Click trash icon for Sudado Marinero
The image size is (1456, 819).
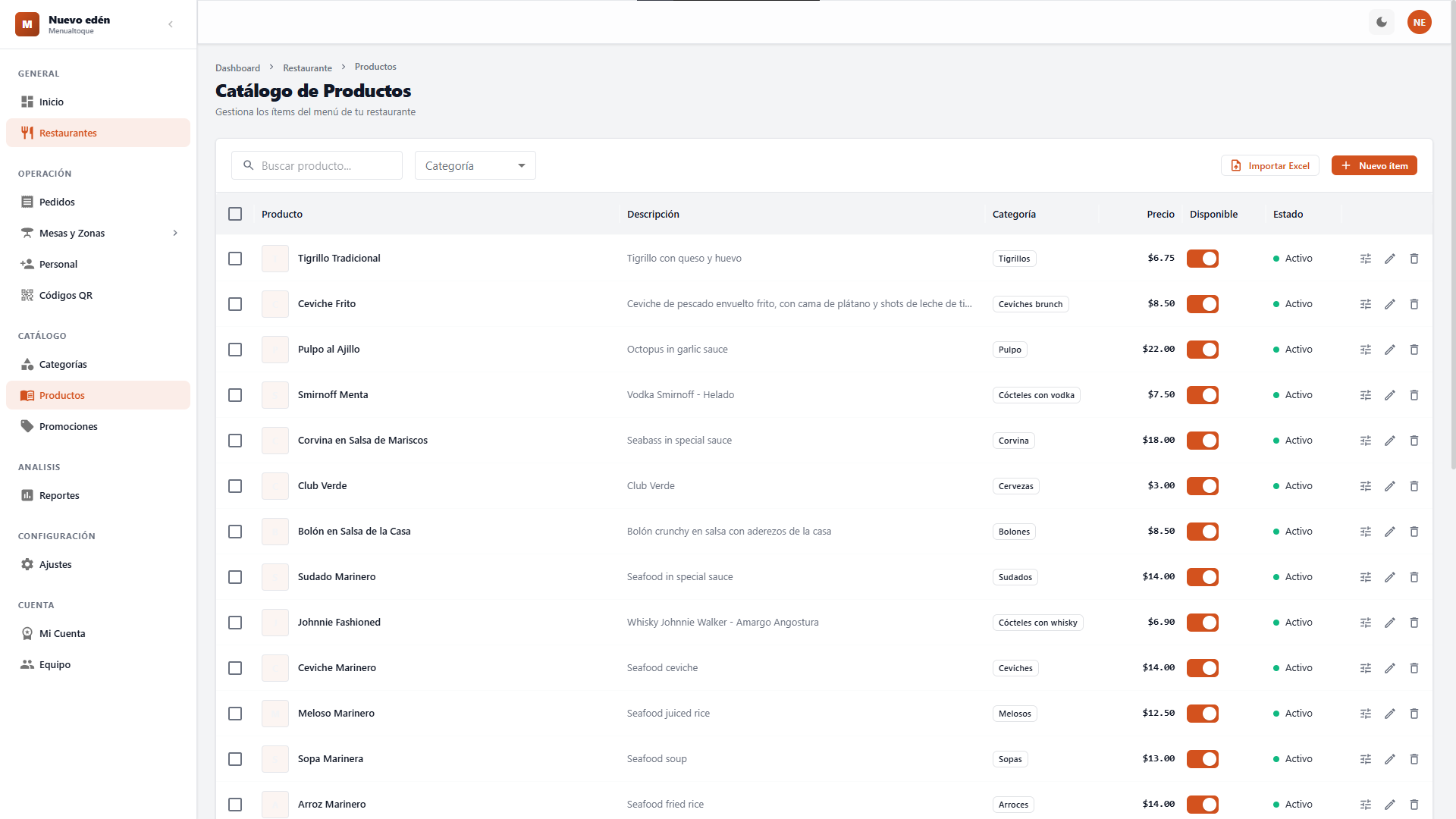pos(1414,577)
